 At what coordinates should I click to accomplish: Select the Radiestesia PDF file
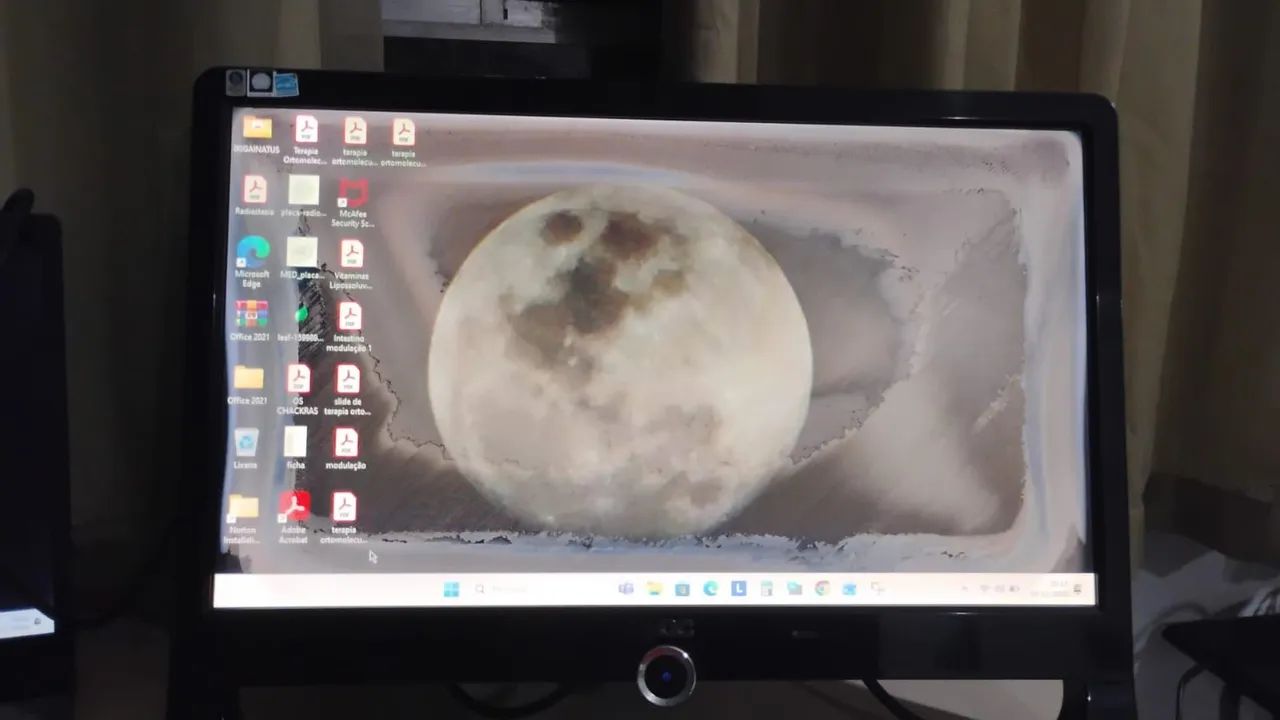tap(255, 190)
